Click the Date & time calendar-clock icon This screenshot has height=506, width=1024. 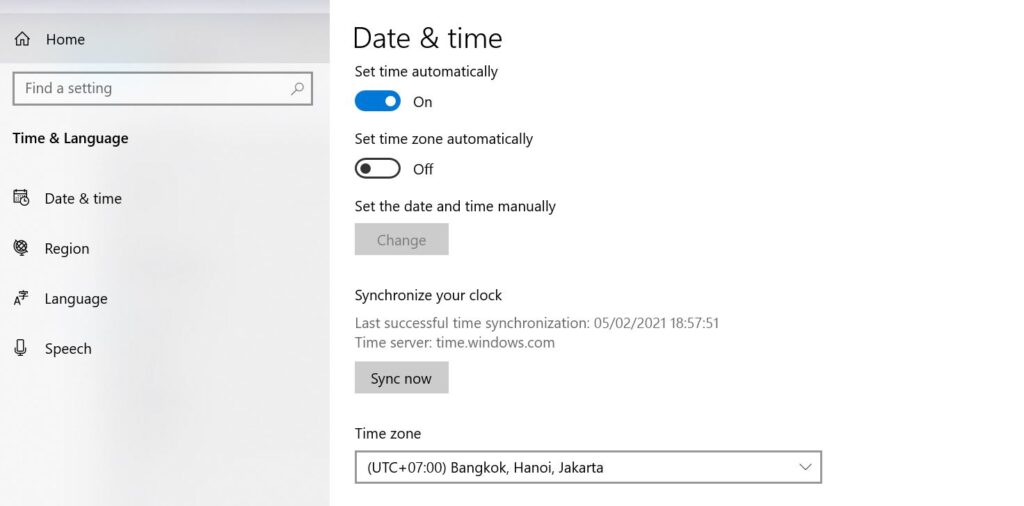pyautogui.click(x=21, y=198)
